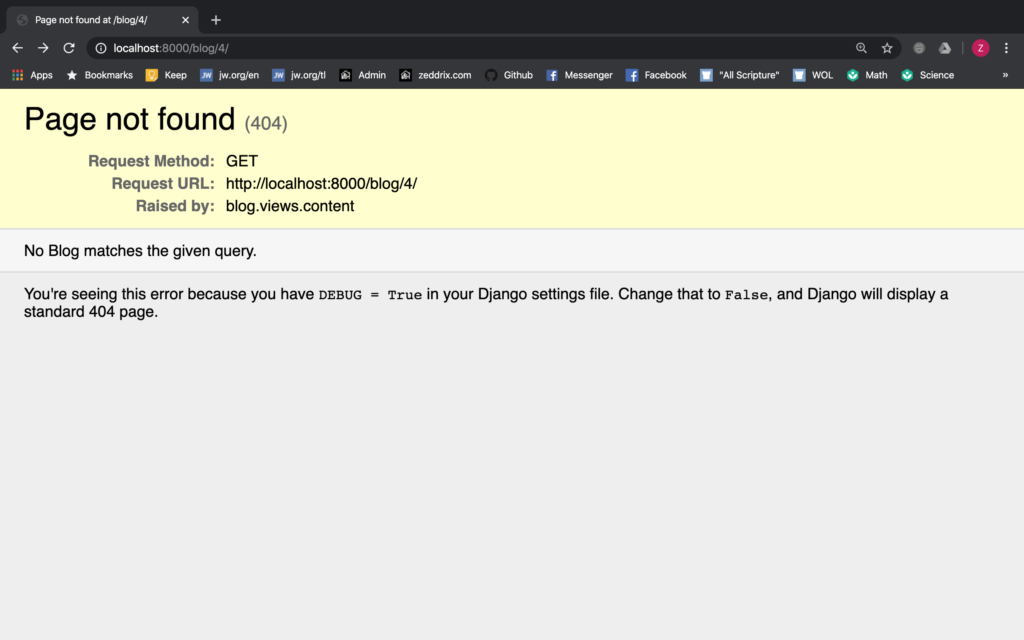Image resolution: width=1024 pixels, height=640 pixels.
Task: Open the Github bookmark
Action: click(509, 75)
